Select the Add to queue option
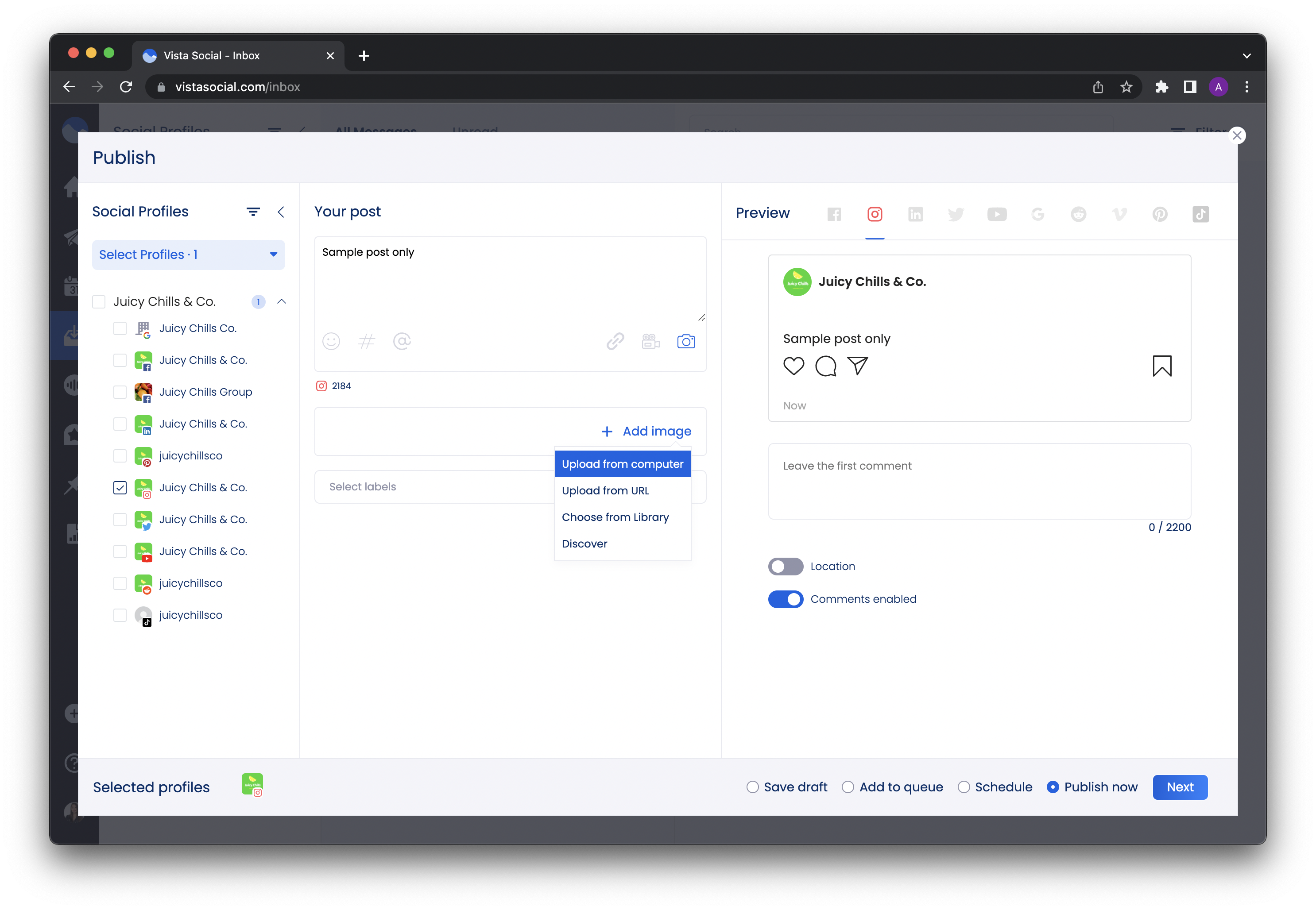Viewport: 1316px width, 910px height. 848,787
